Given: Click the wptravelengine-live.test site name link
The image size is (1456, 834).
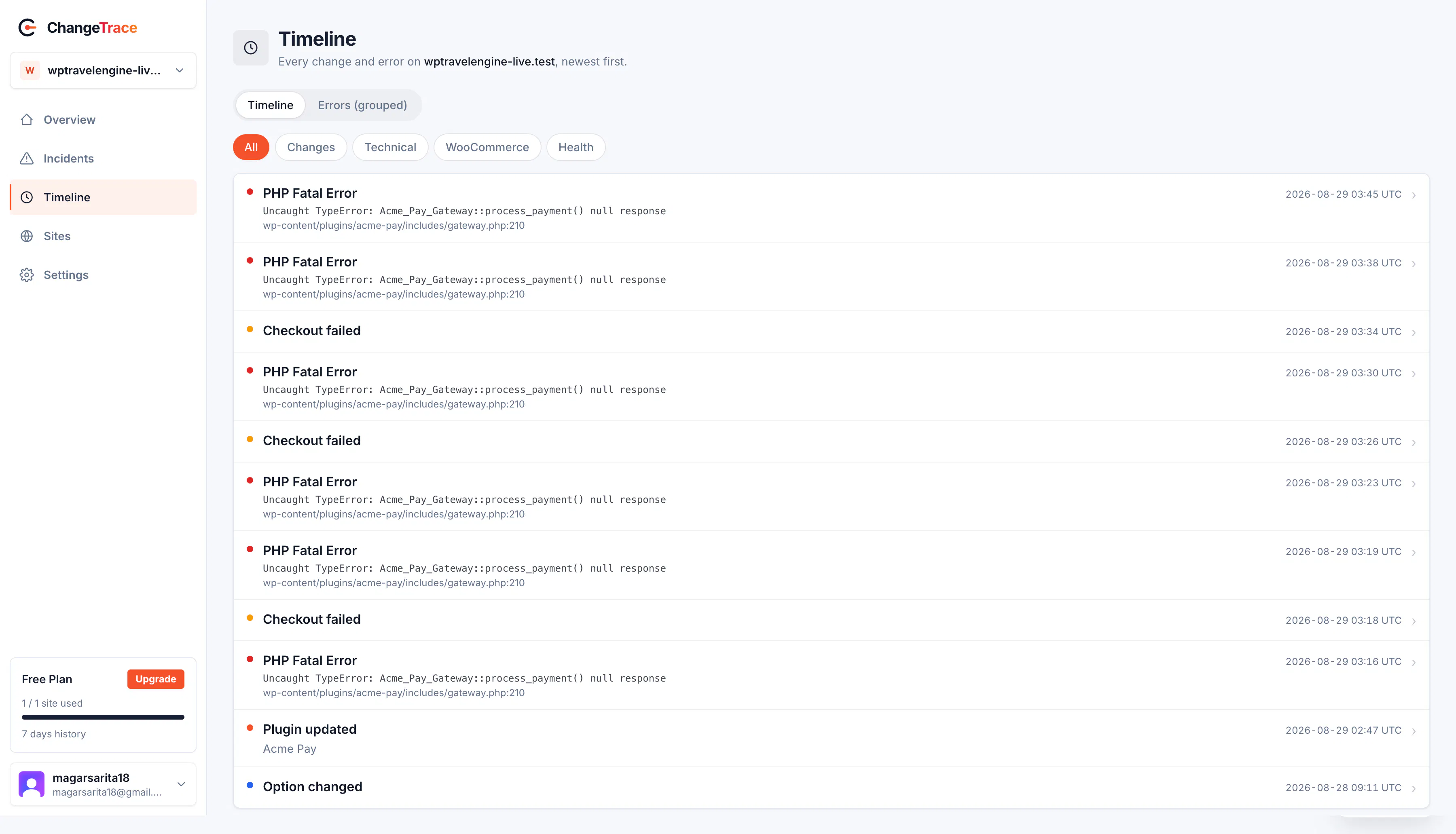Looking at the screenshot, I should pyautogui.click(x=489, y=62).
